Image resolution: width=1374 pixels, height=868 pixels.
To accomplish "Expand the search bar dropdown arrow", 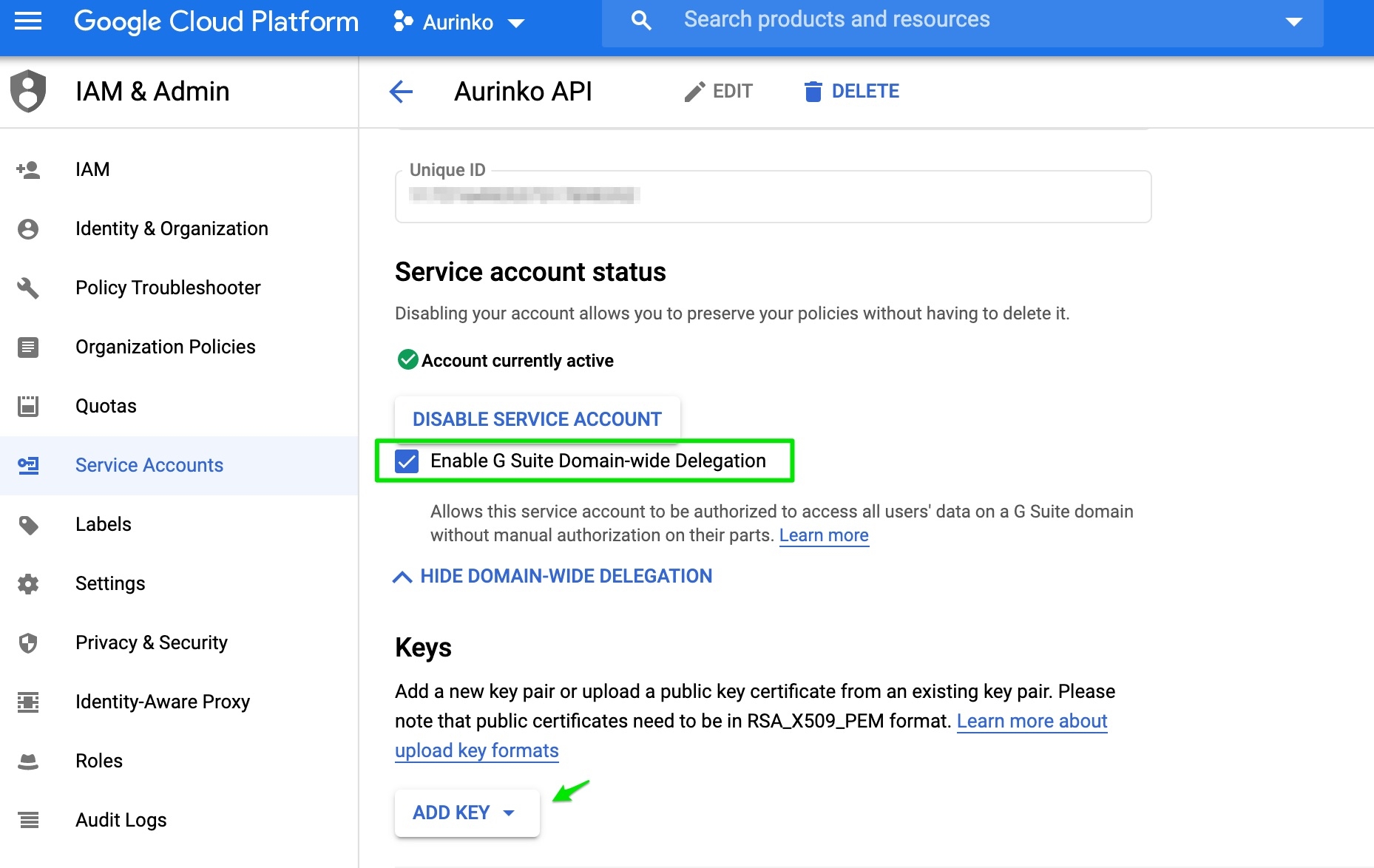I will coord(1293,21).
